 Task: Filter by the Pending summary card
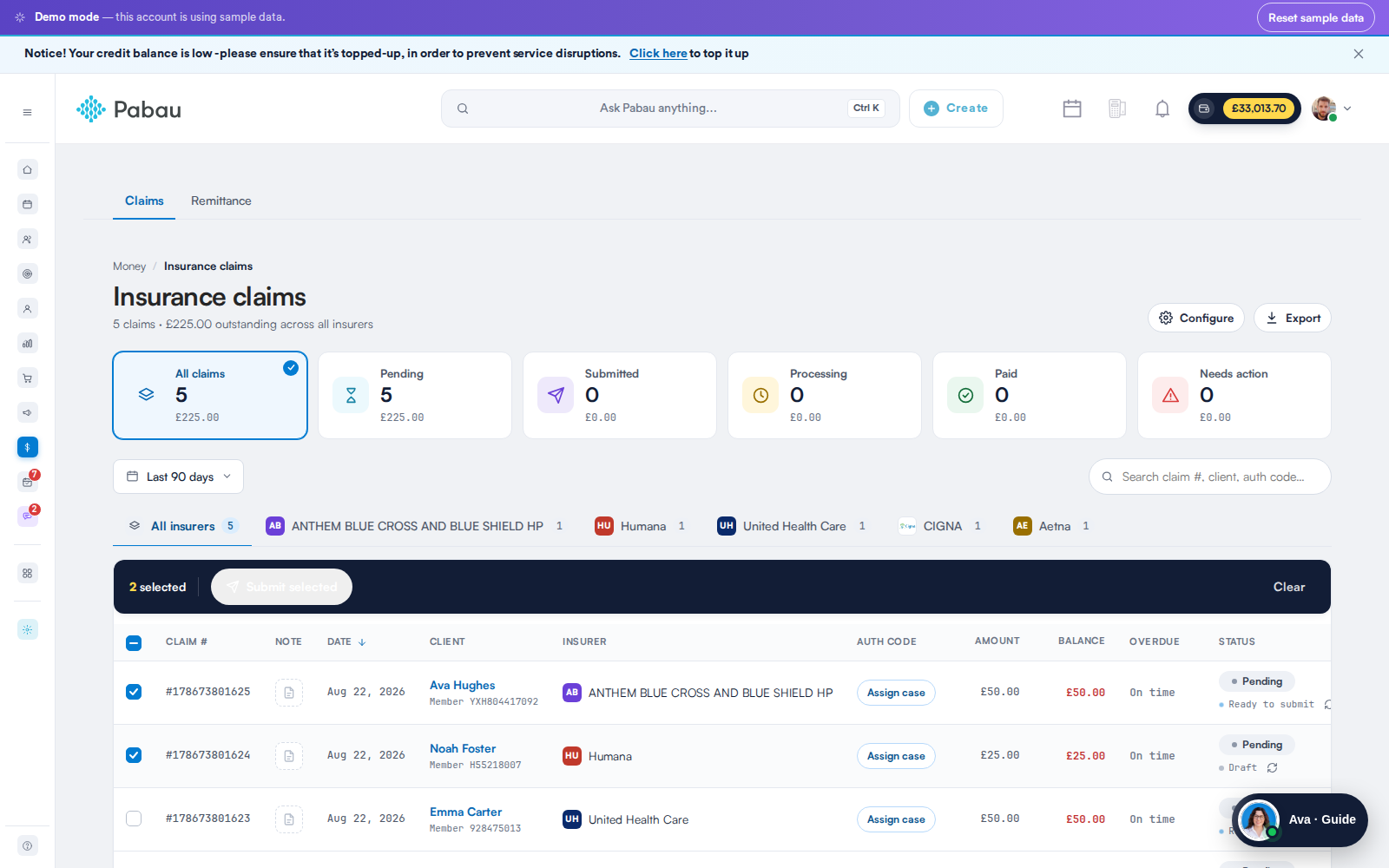click(x=415, y=396)
